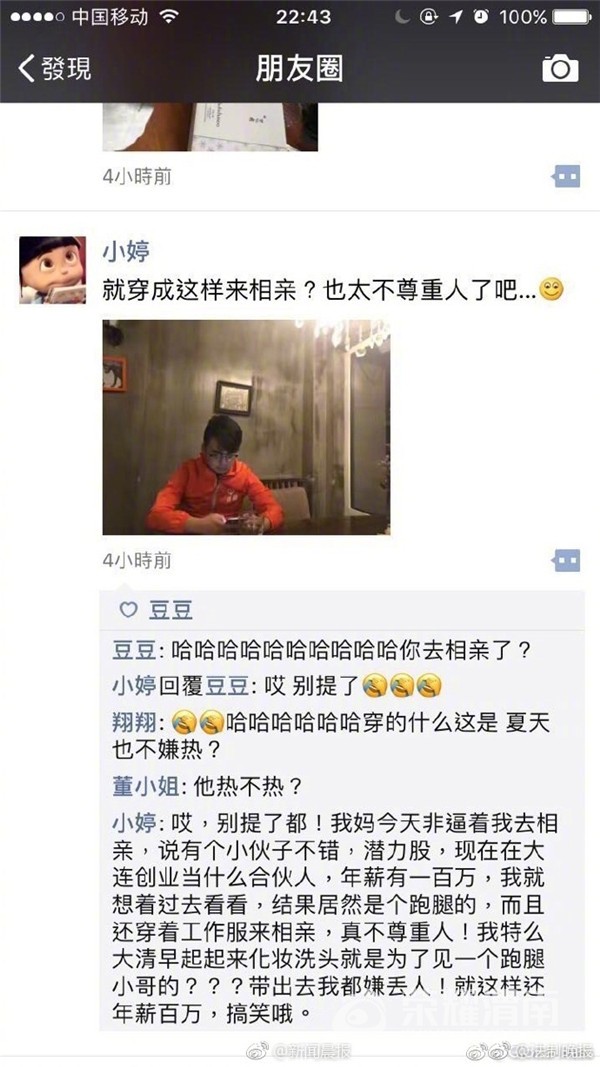This screenshot has height=1067, width=600.
Task: Open 小婷's profile name link
Action: click(x=126, y=252)
